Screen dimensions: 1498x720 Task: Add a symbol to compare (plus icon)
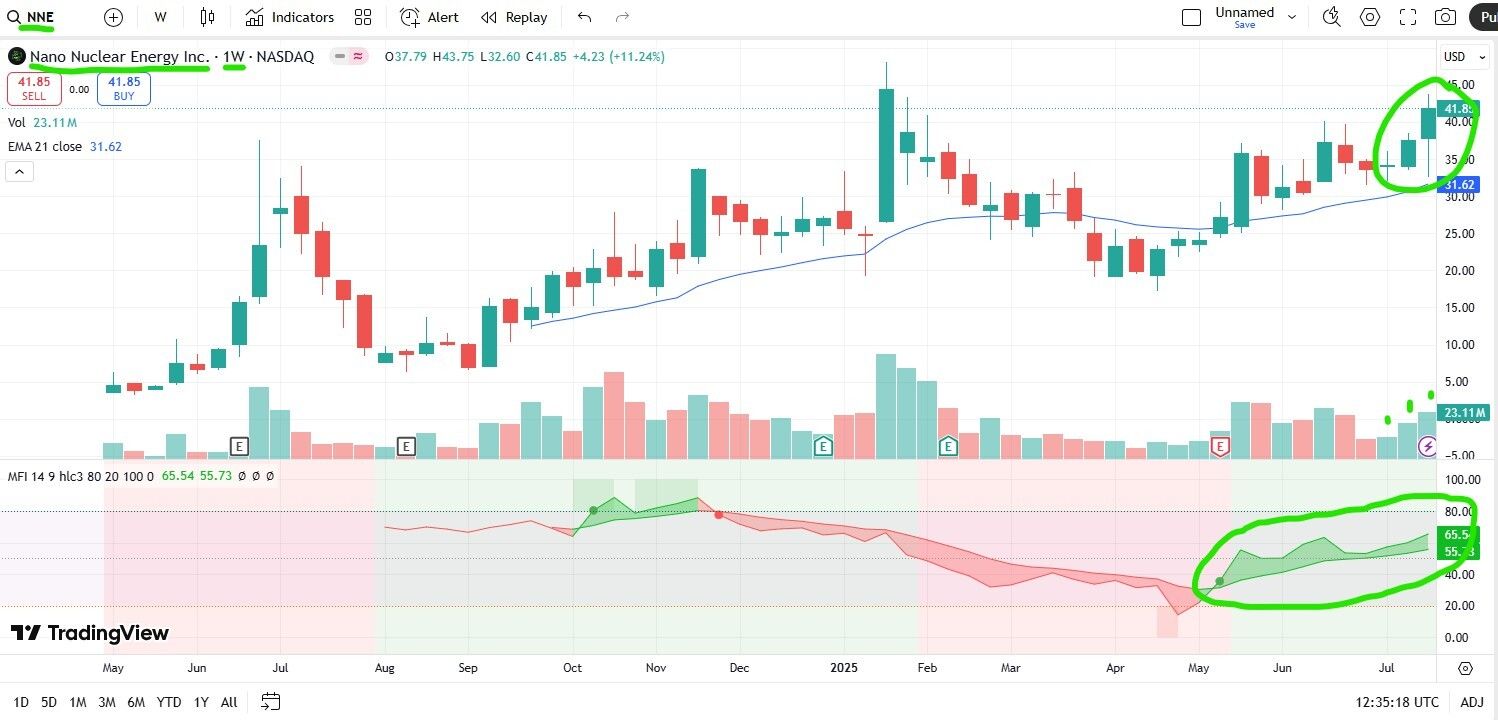coord(114,17)
